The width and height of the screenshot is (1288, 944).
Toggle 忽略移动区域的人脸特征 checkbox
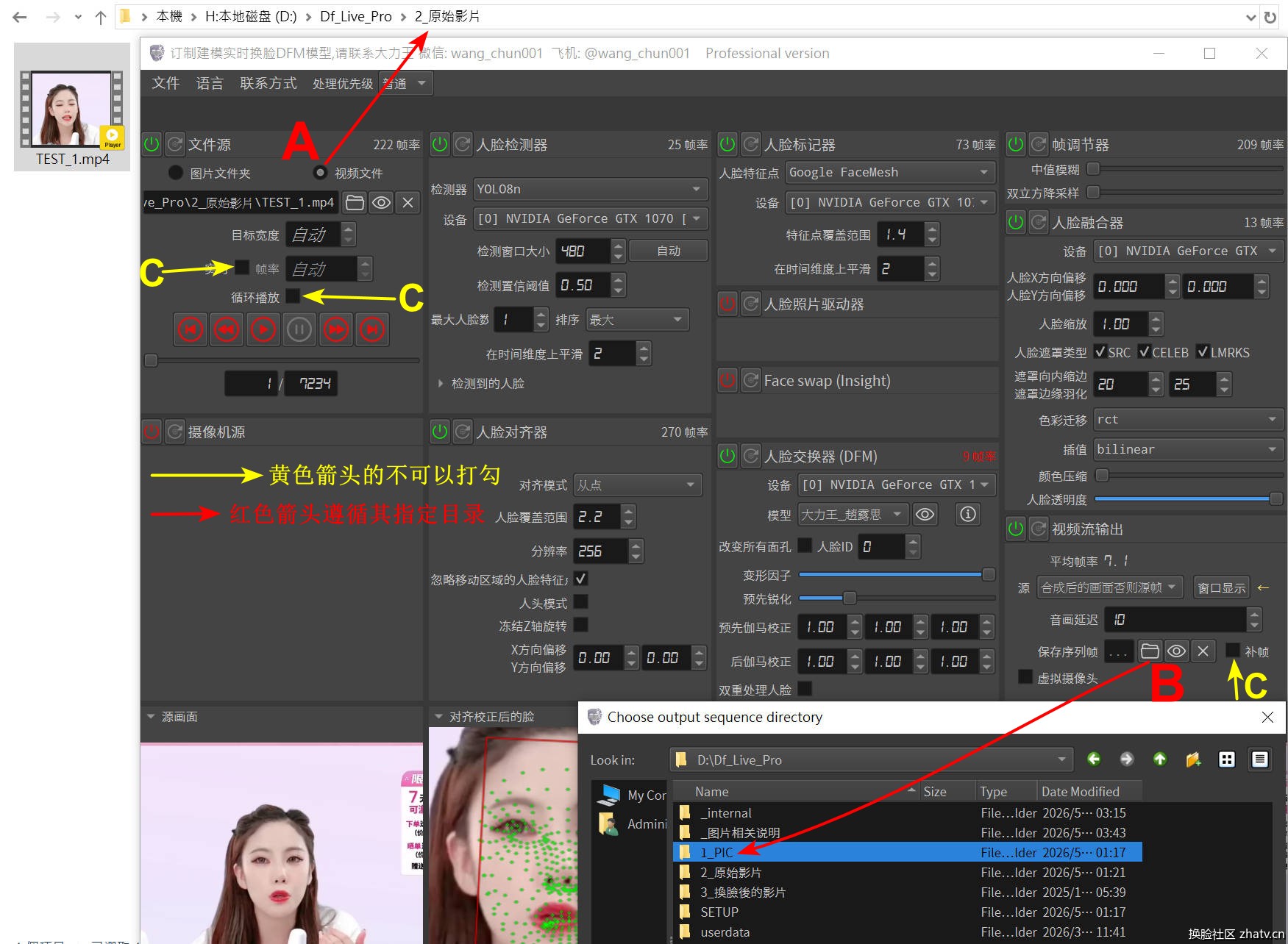coord(580,579)
